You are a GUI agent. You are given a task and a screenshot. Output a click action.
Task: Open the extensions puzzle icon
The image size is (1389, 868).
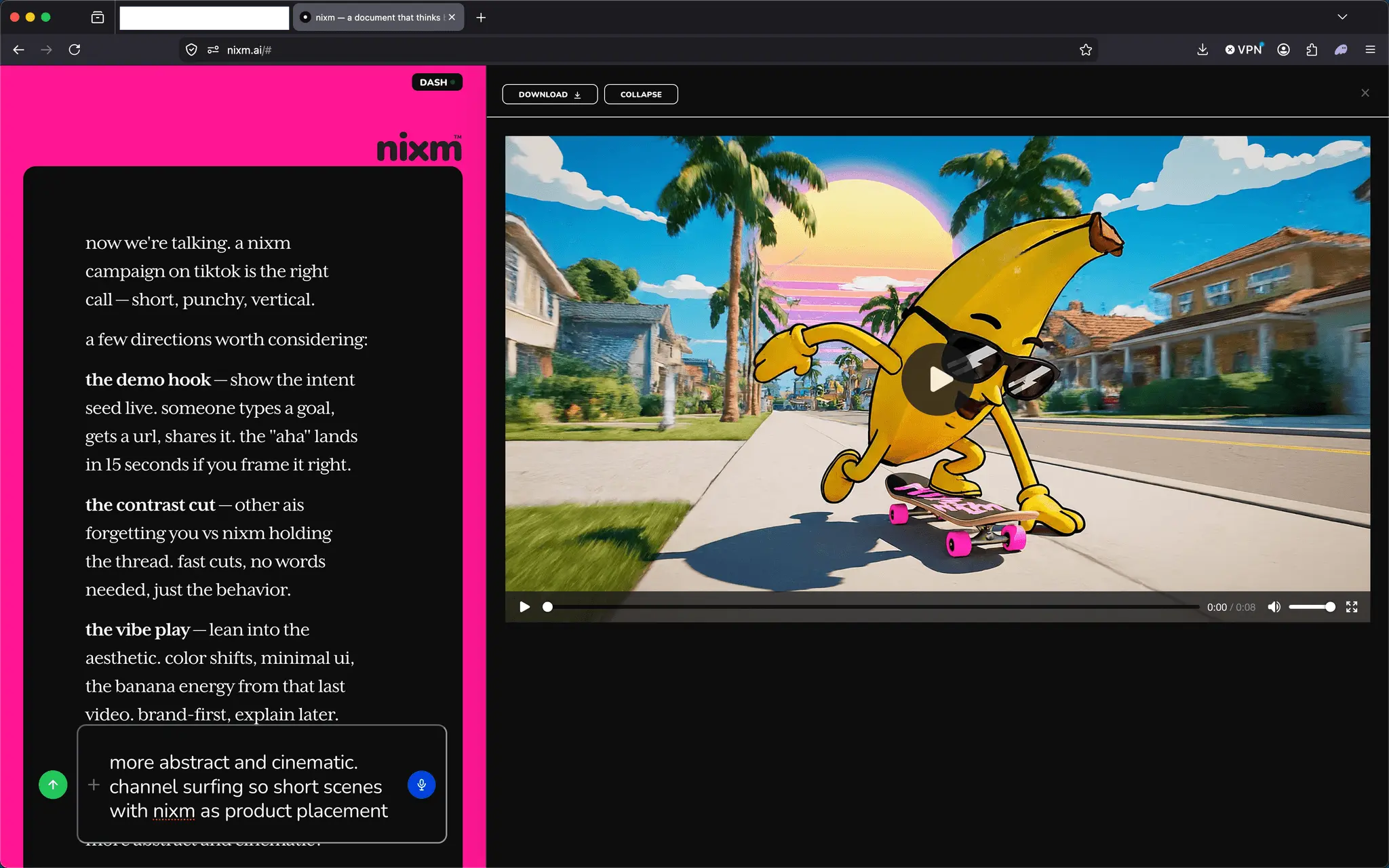pos(1312,50)
